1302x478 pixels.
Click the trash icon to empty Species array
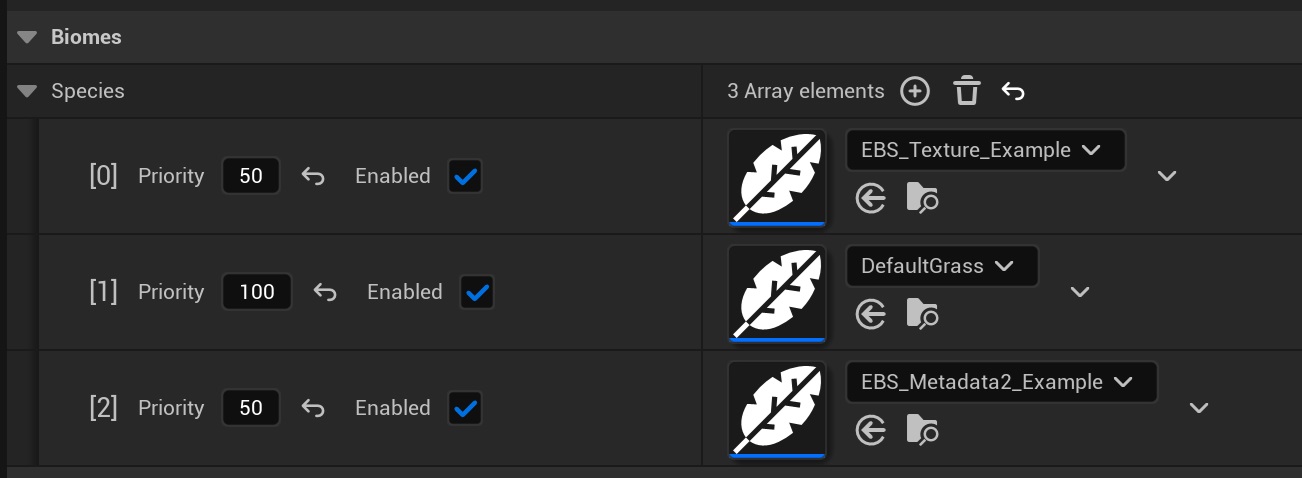tap(965, 91)
